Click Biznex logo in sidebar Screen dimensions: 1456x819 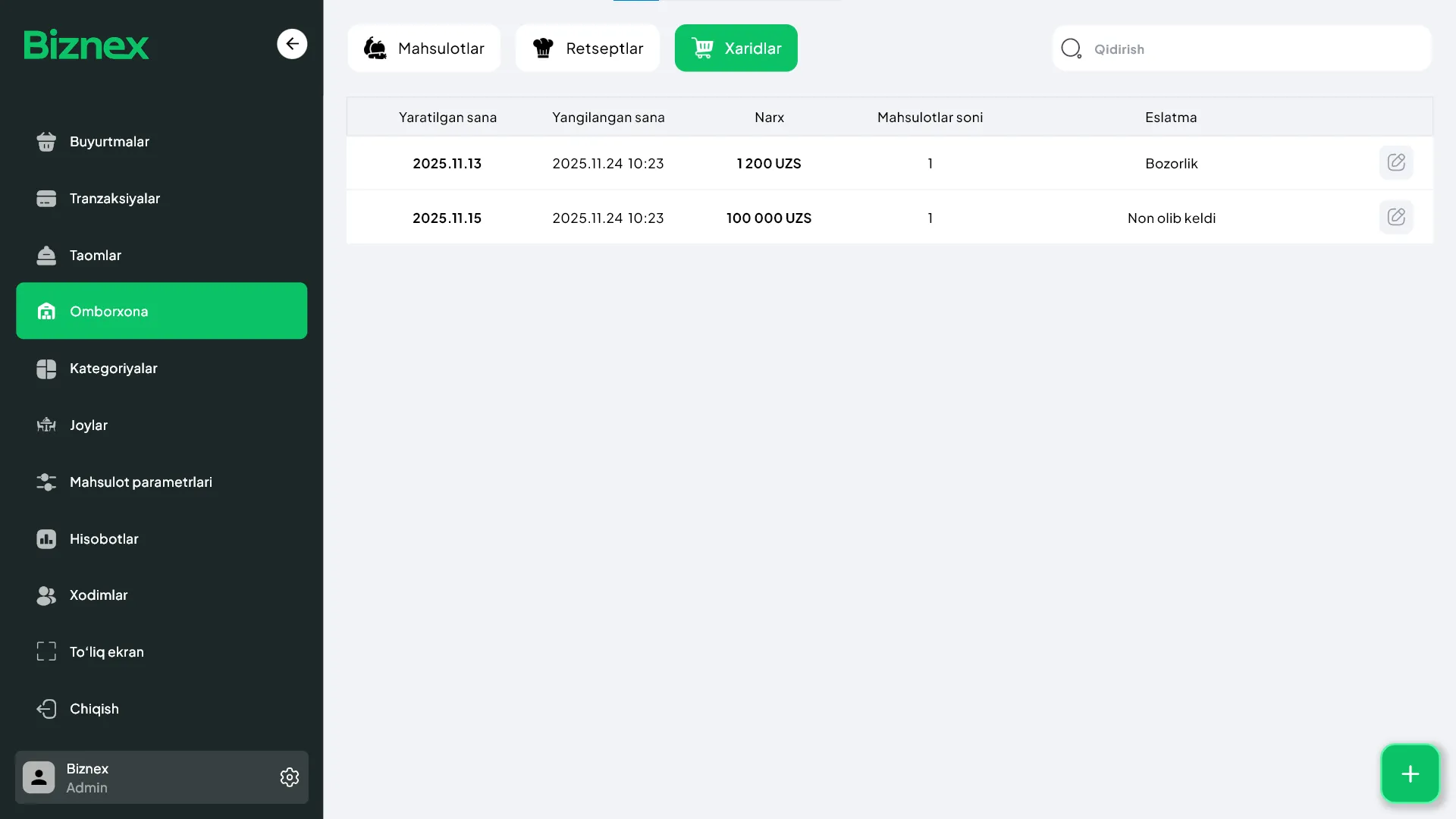86,45
